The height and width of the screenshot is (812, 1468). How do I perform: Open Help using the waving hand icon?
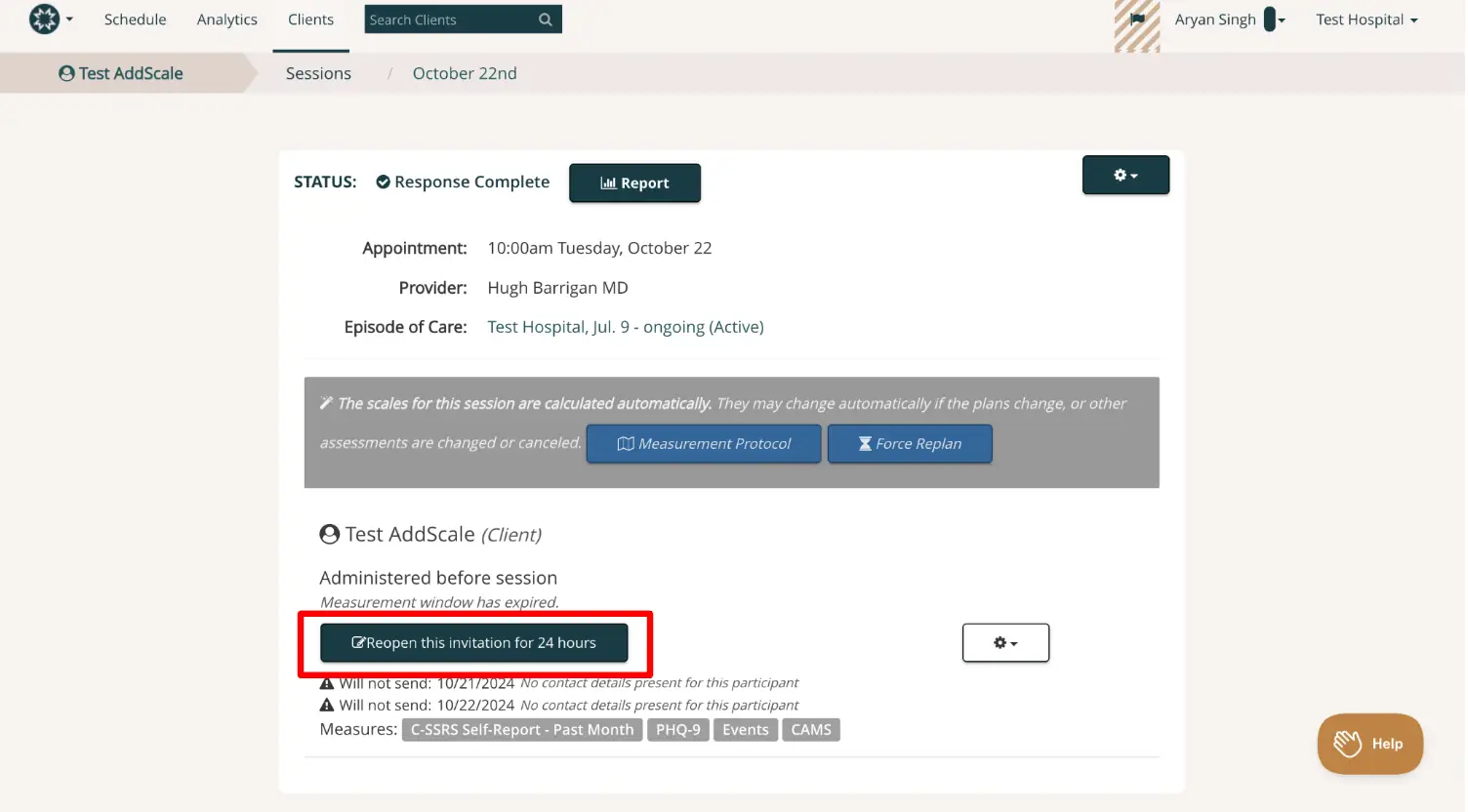pyautogui.click(x=1348, y=744)
